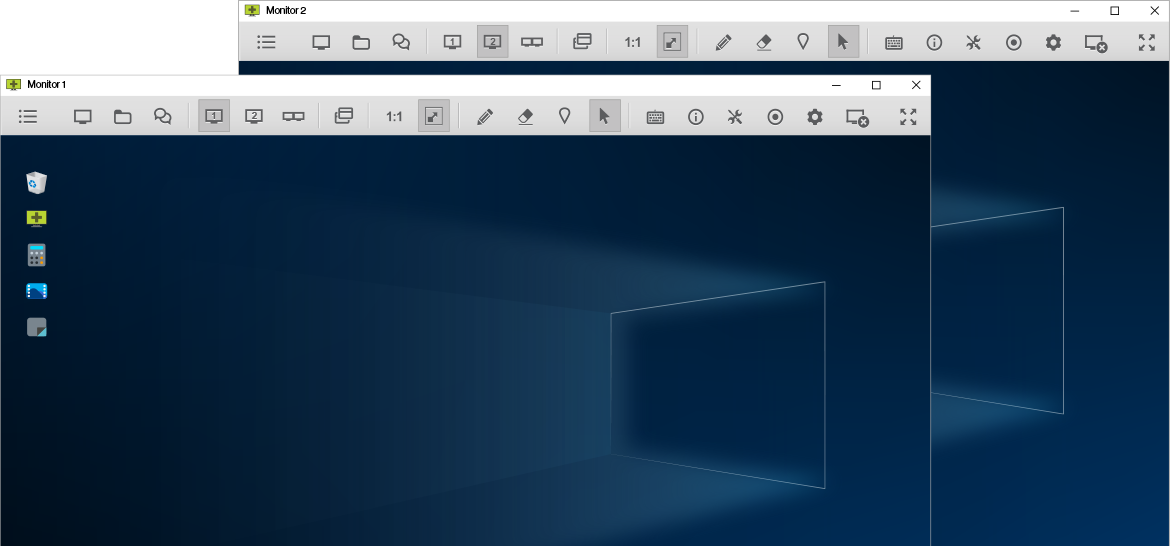Select the eraser tool in Monitor 1 window
This screenshot has width=1170, height=546.
[x=525, y=116]
